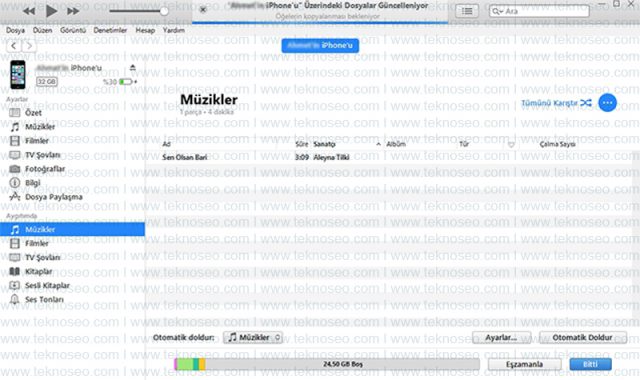Click the blue Bitti button
Image resolution: width=640 pixels, height=380 pixels.
click(x=590, y=364)
